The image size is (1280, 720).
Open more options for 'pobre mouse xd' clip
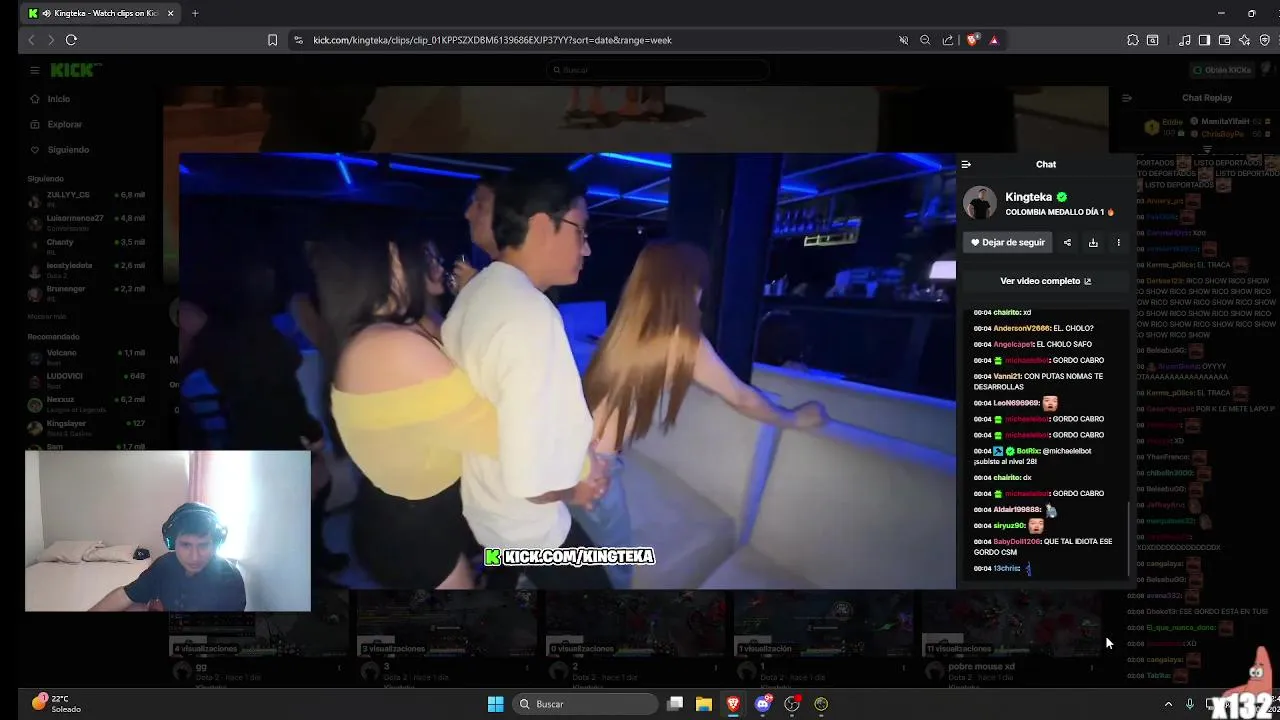click(x=1091, y=667)
